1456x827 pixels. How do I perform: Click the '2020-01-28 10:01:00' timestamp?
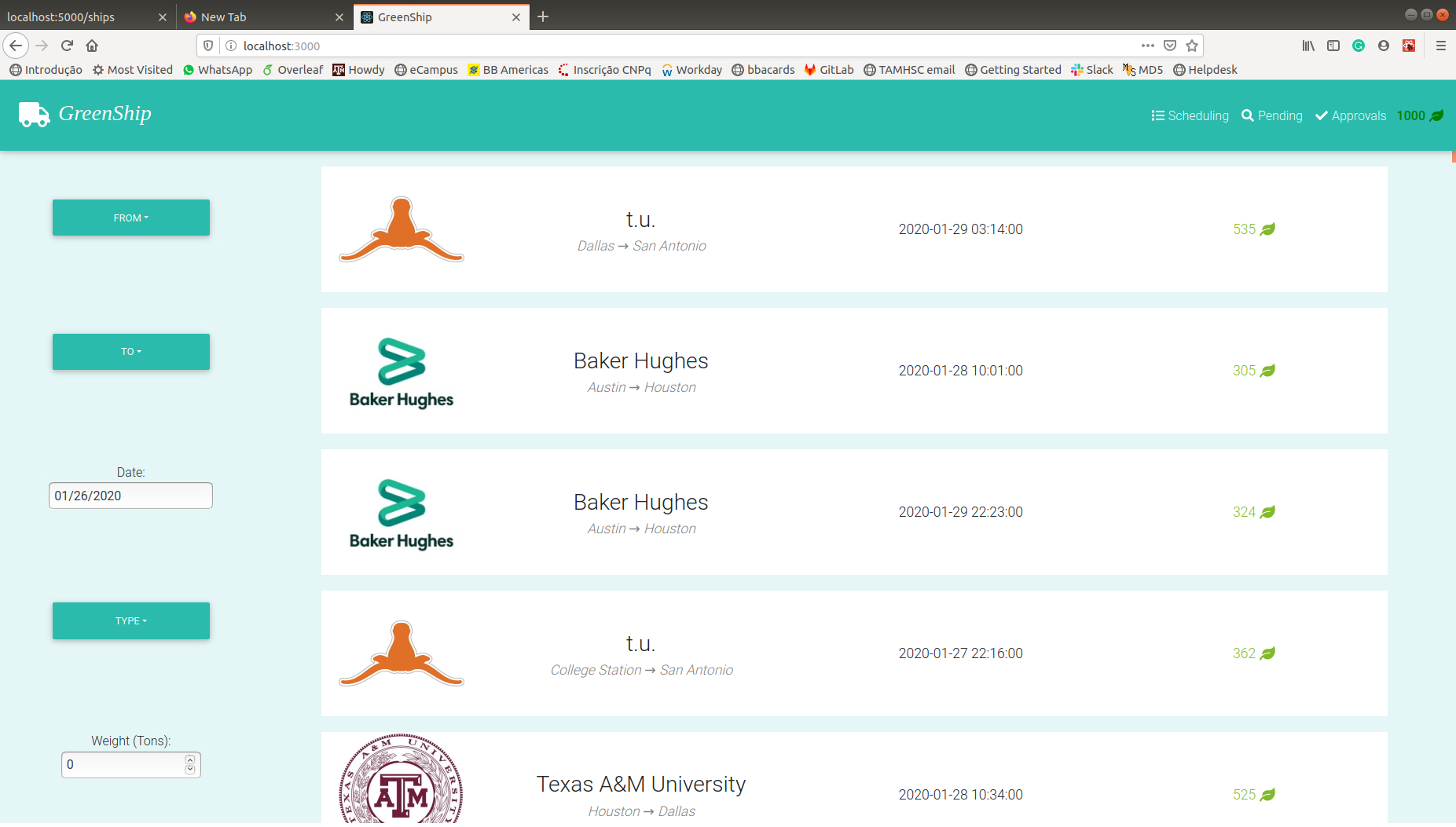(x=960, y=371)
